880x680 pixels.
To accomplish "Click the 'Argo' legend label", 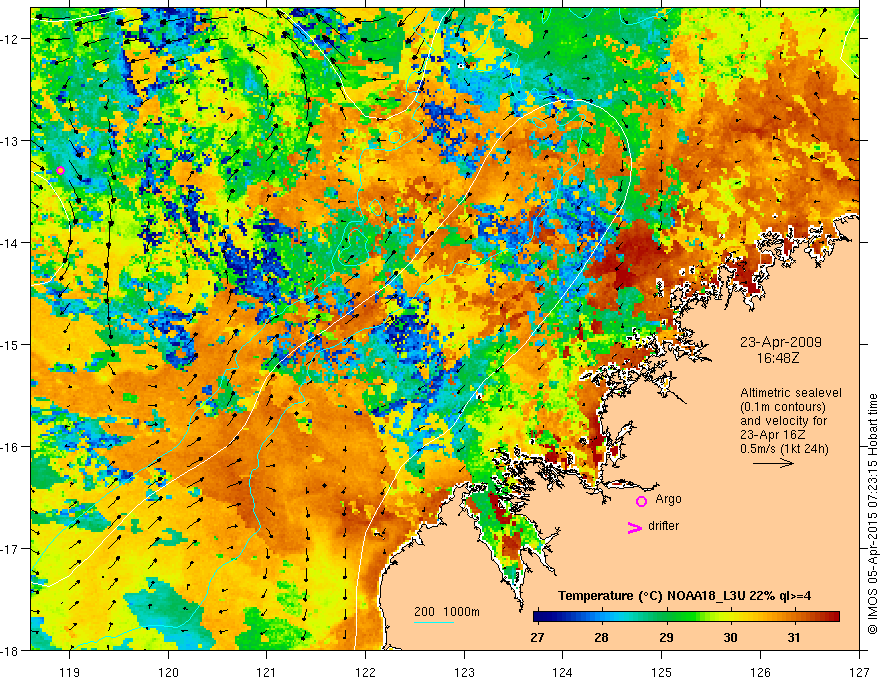I will pyautogui.click(x=668, y=499).
